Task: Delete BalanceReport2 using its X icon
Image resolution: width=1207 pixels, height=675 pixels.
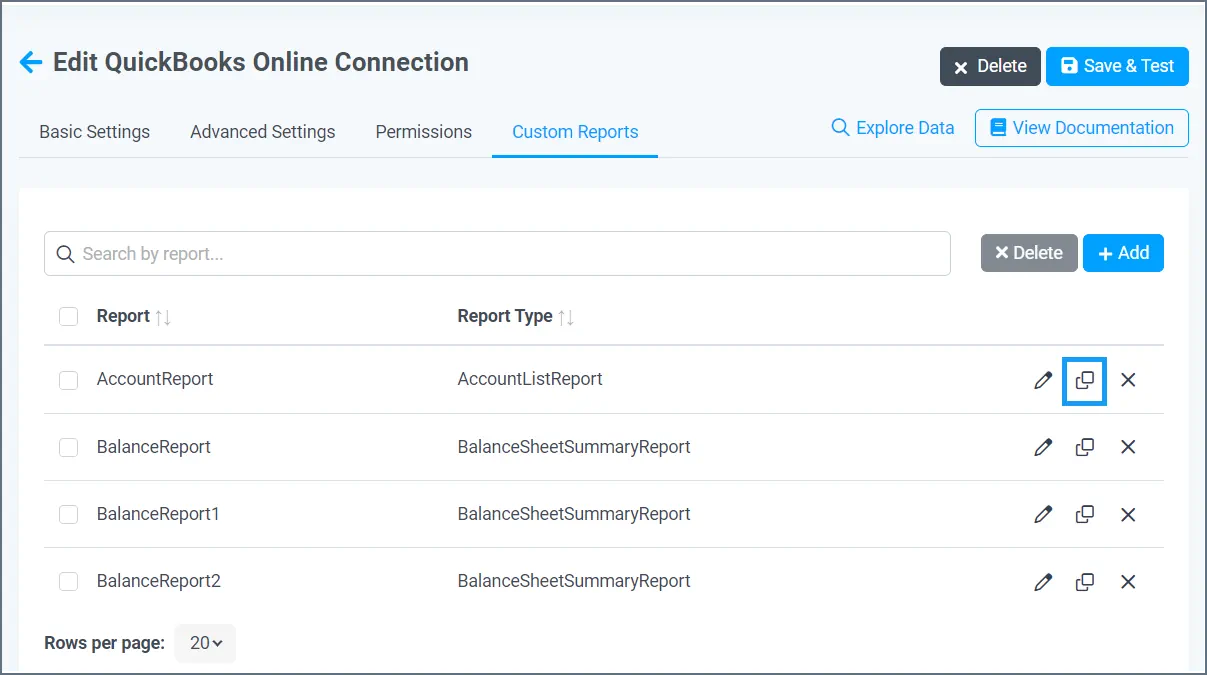Action: pyautogui.click(x=1128, y=581)
